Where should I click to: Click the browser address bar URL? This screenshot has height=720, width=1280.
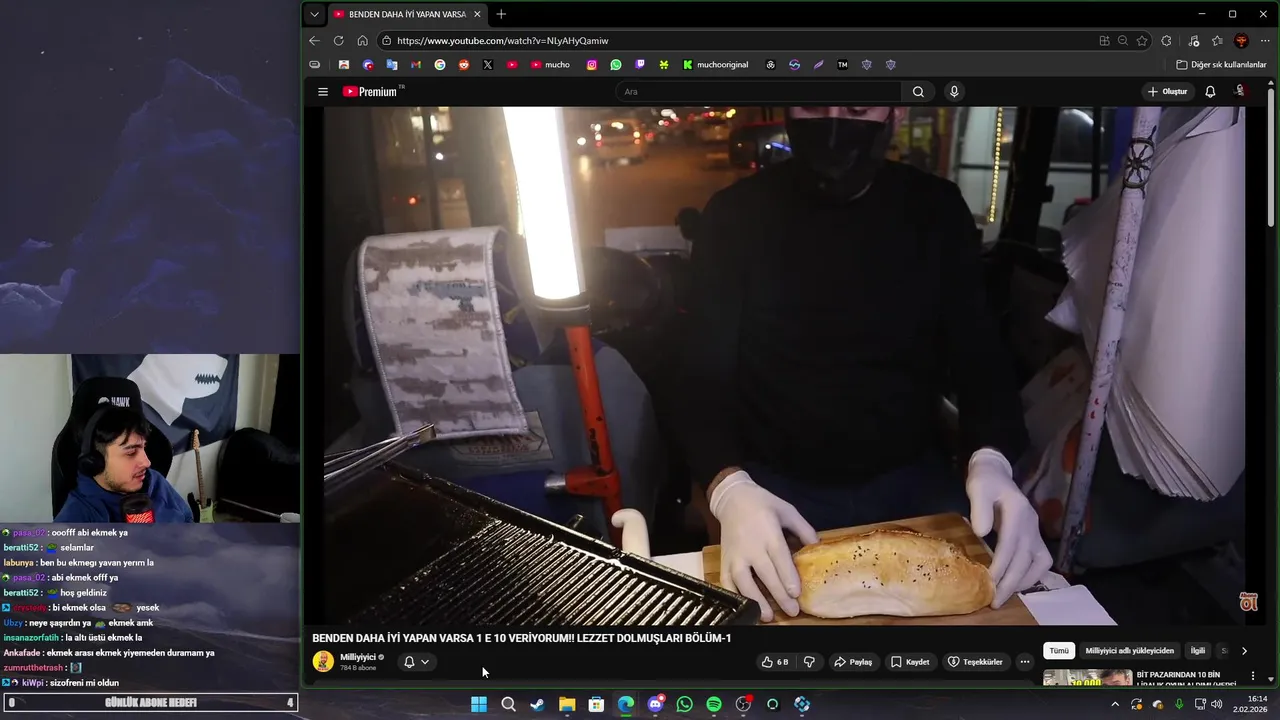(502, 41)
